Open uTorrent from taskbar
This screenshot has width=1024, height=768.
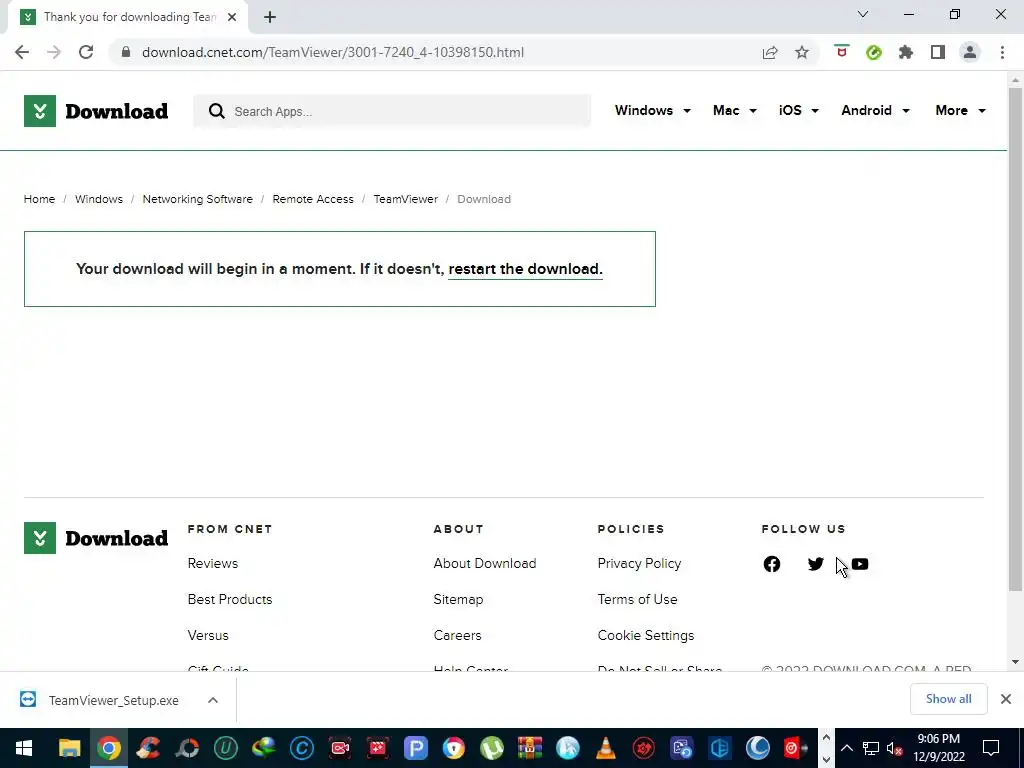492,748
